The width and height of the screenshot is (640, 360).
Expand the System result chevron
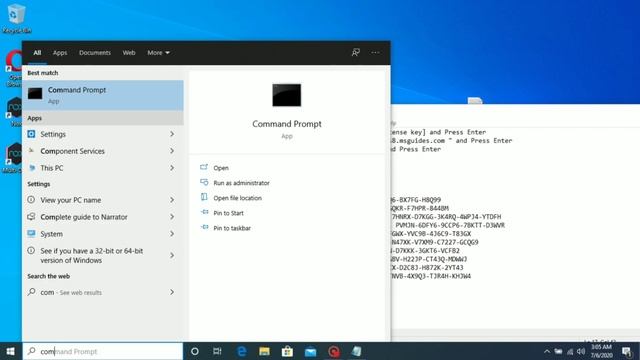pyautogui.click(x=172, y=234)
